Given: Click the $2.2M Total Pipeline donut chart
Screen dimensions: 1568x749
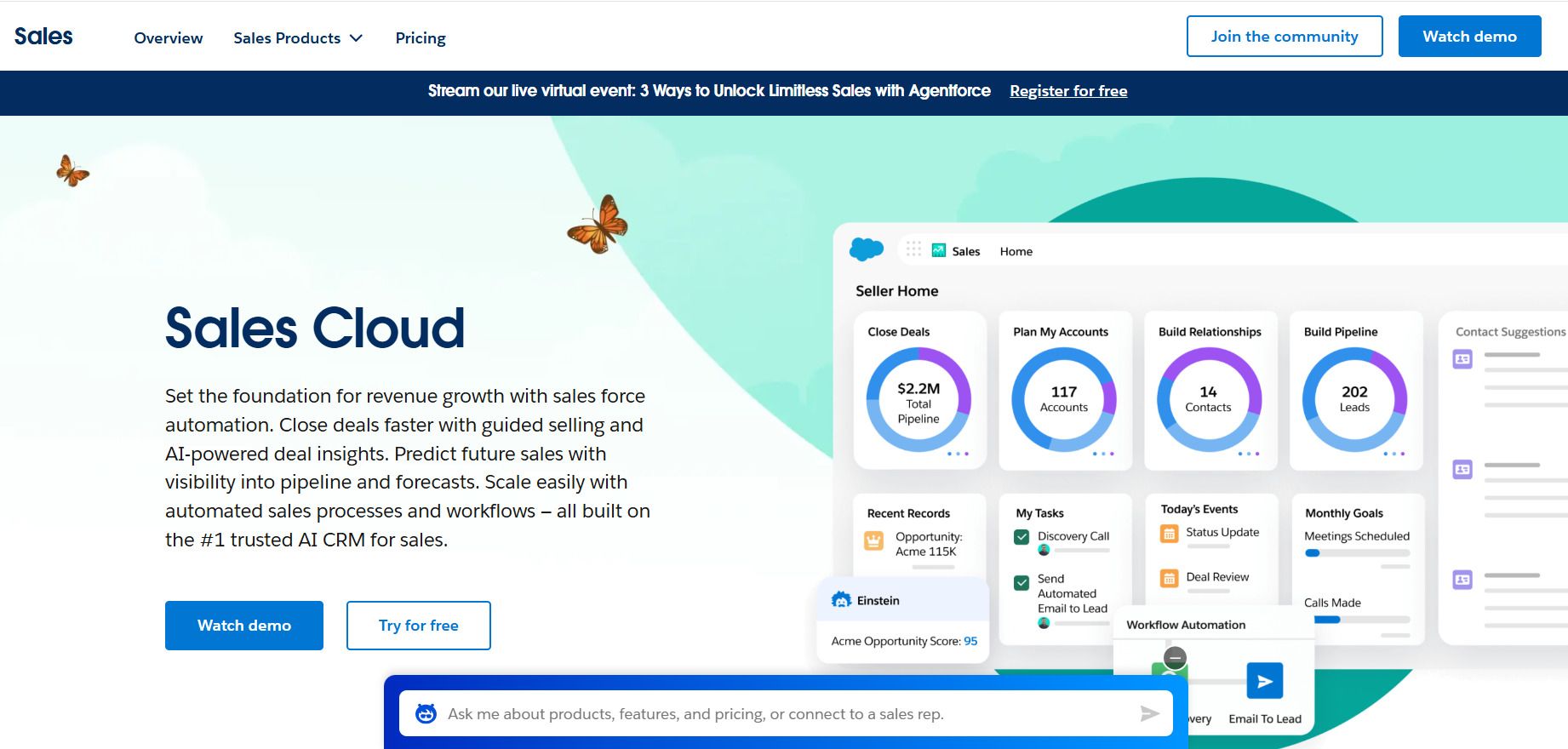Looking at the screenshot, I should [x=918, y=400].
